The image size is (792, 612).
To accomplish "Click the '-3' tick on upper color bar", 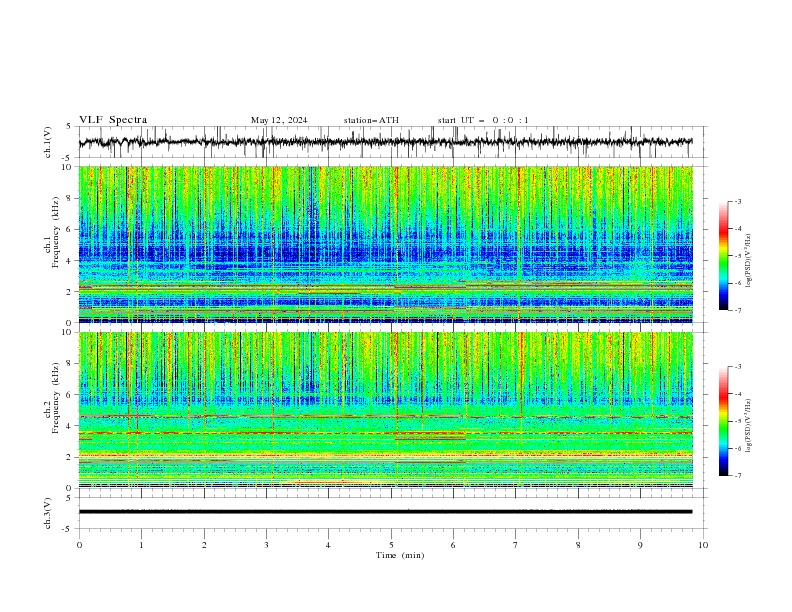I will click(x=738, y=201).
